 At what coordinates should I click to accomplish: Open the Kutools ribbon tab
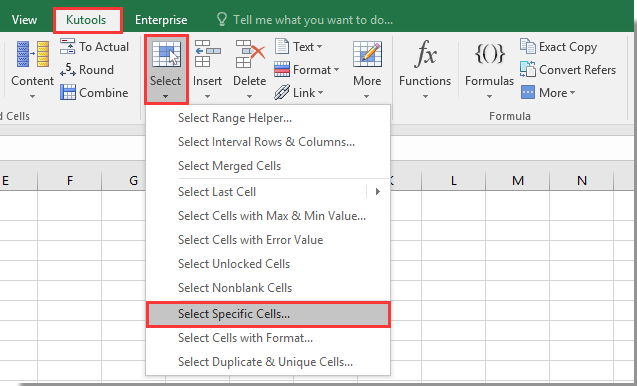(x=86, y=20)
